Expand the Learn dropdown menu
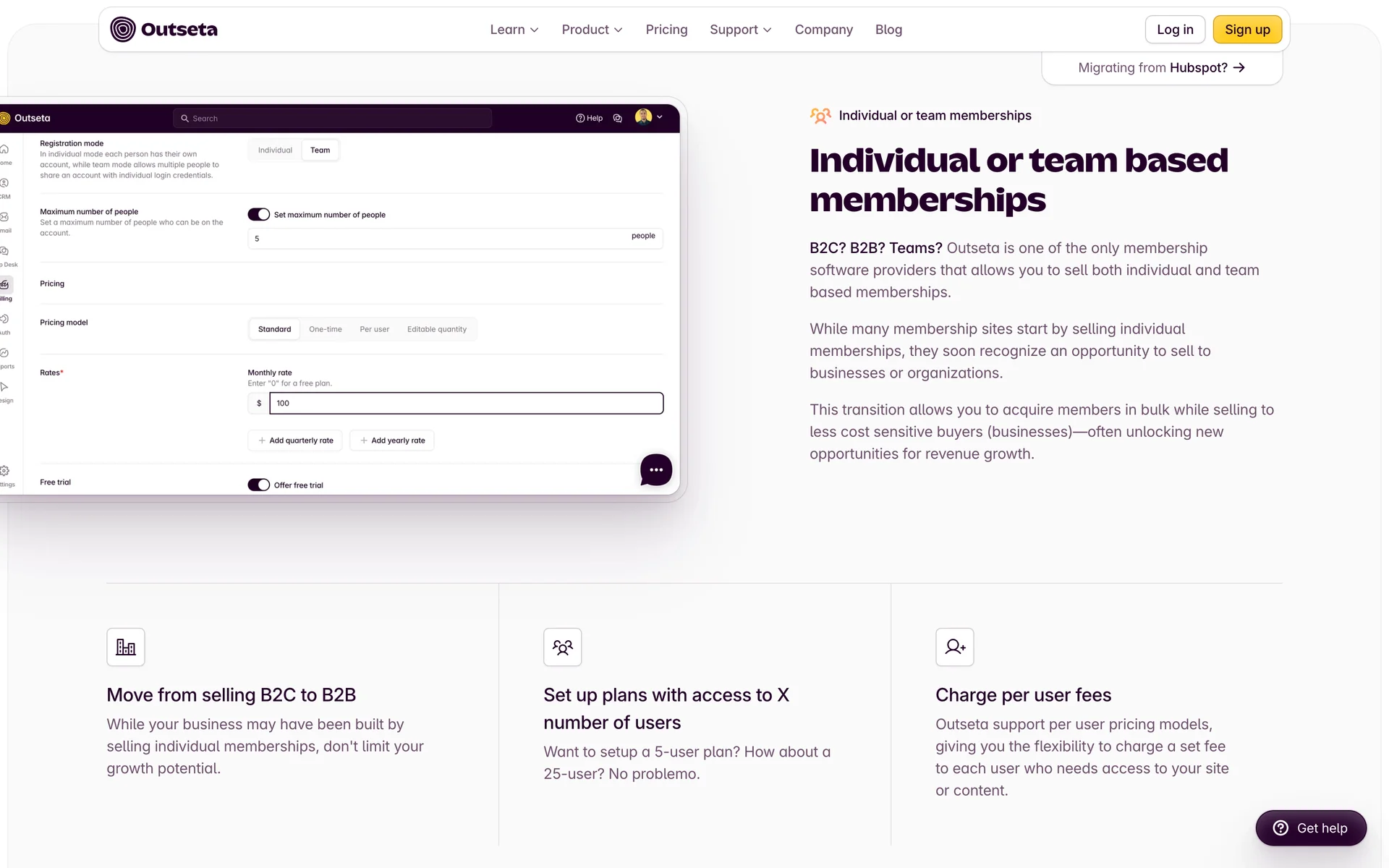The height and width of the screenshot is (868, 1389). click(x=514, y=30)
